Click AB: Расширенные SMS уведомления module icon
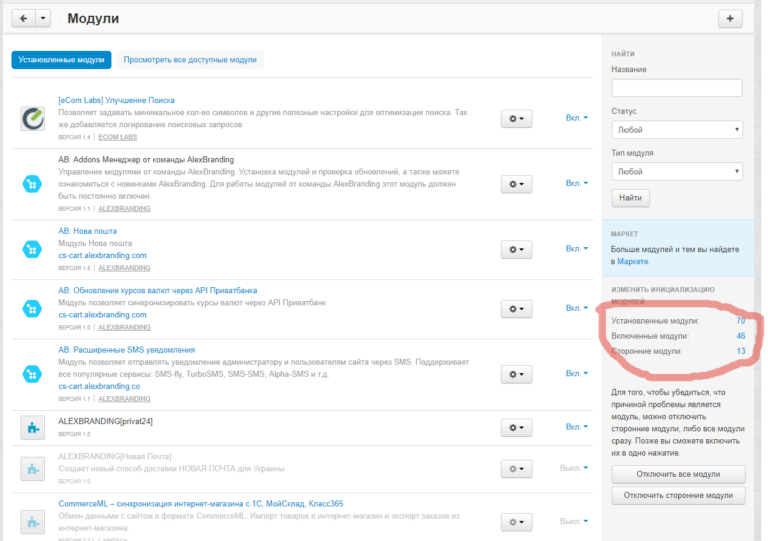The image size is (768, 541). [x=32, y=374]
